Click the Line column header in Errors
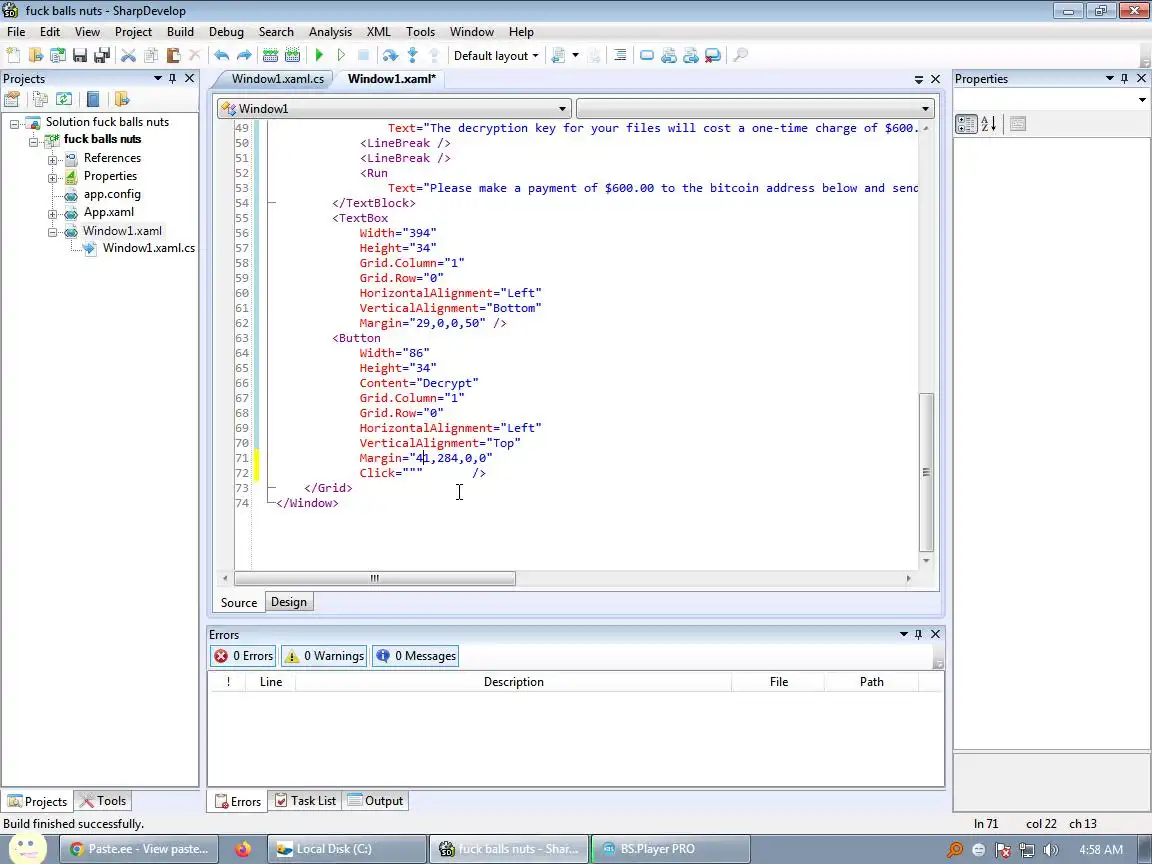Image resolution: width=1152 pixels, height=864 pixels. (x=270, y=682)
